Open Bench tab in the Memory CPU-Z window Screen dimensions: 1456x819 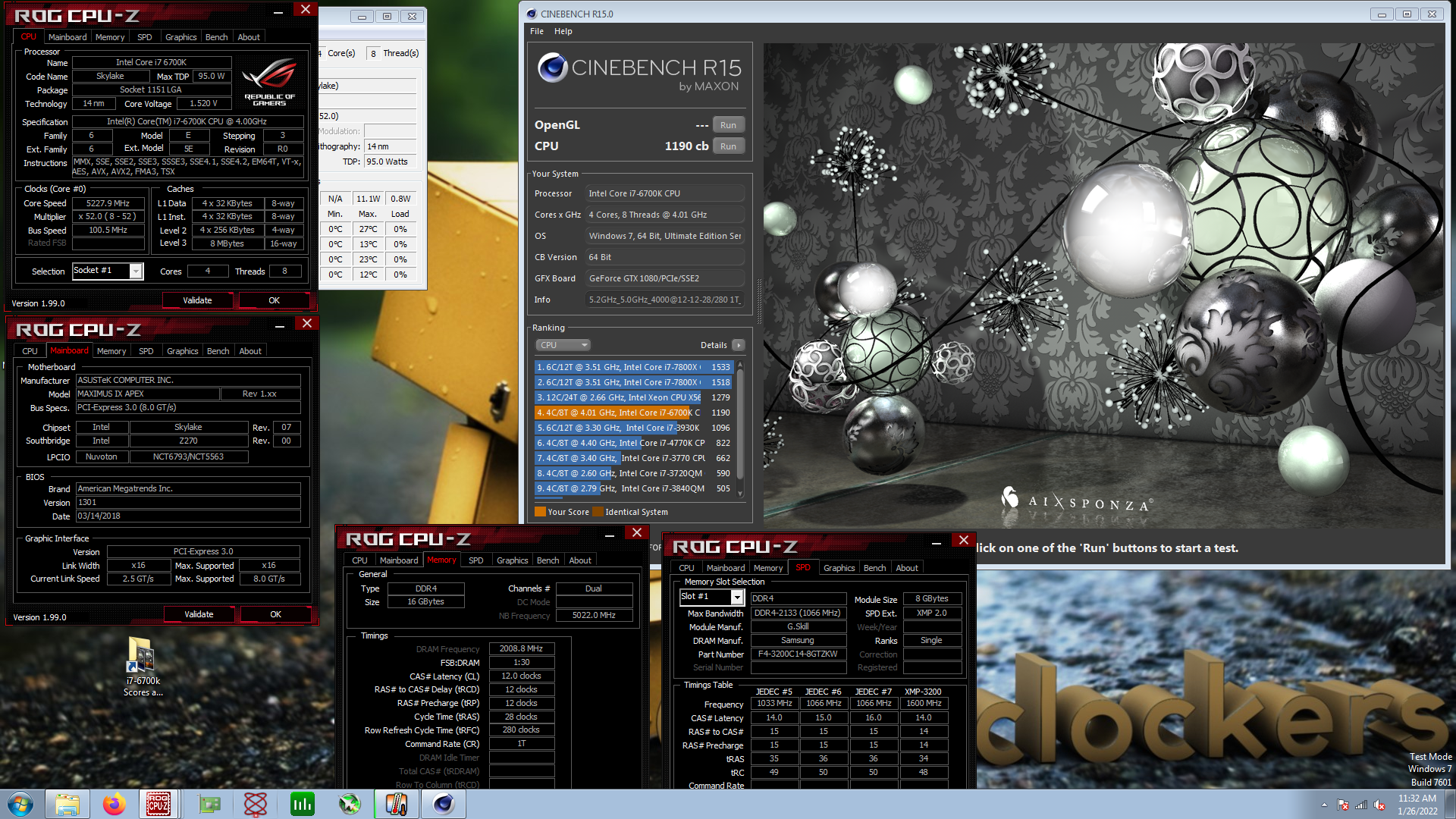point(548,560)
